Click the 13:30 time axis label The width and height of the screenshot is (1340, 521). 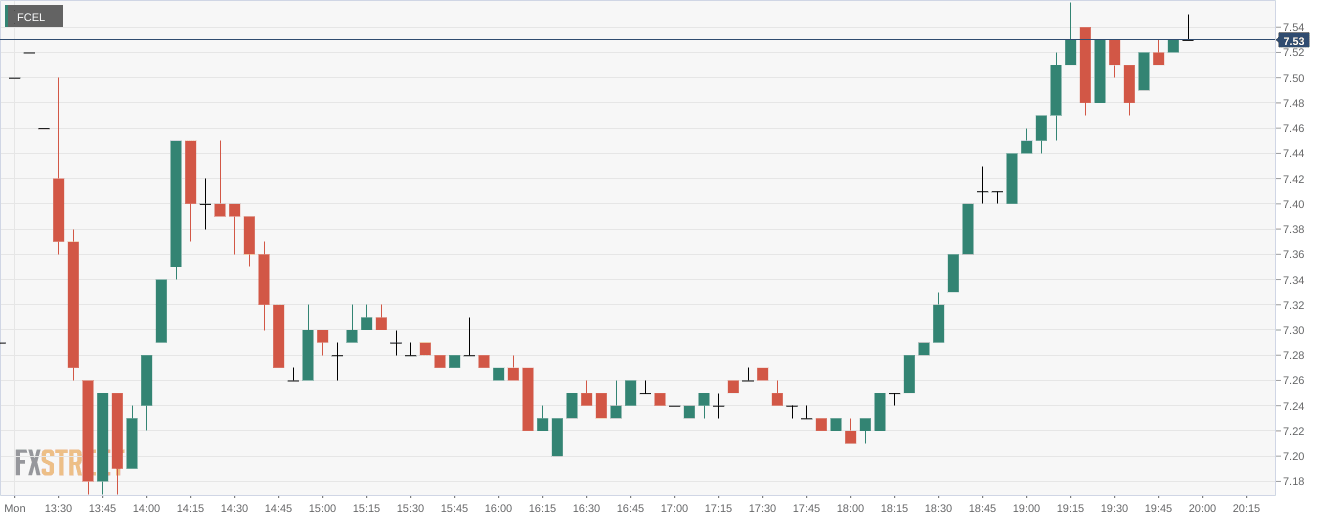click(58, 508)
